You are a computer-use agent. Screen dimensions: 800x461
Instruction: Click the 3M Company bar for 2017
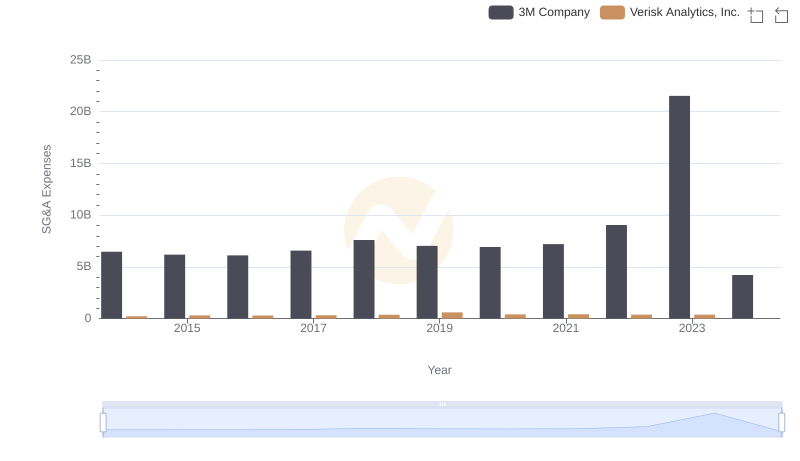tap(301, 285)
